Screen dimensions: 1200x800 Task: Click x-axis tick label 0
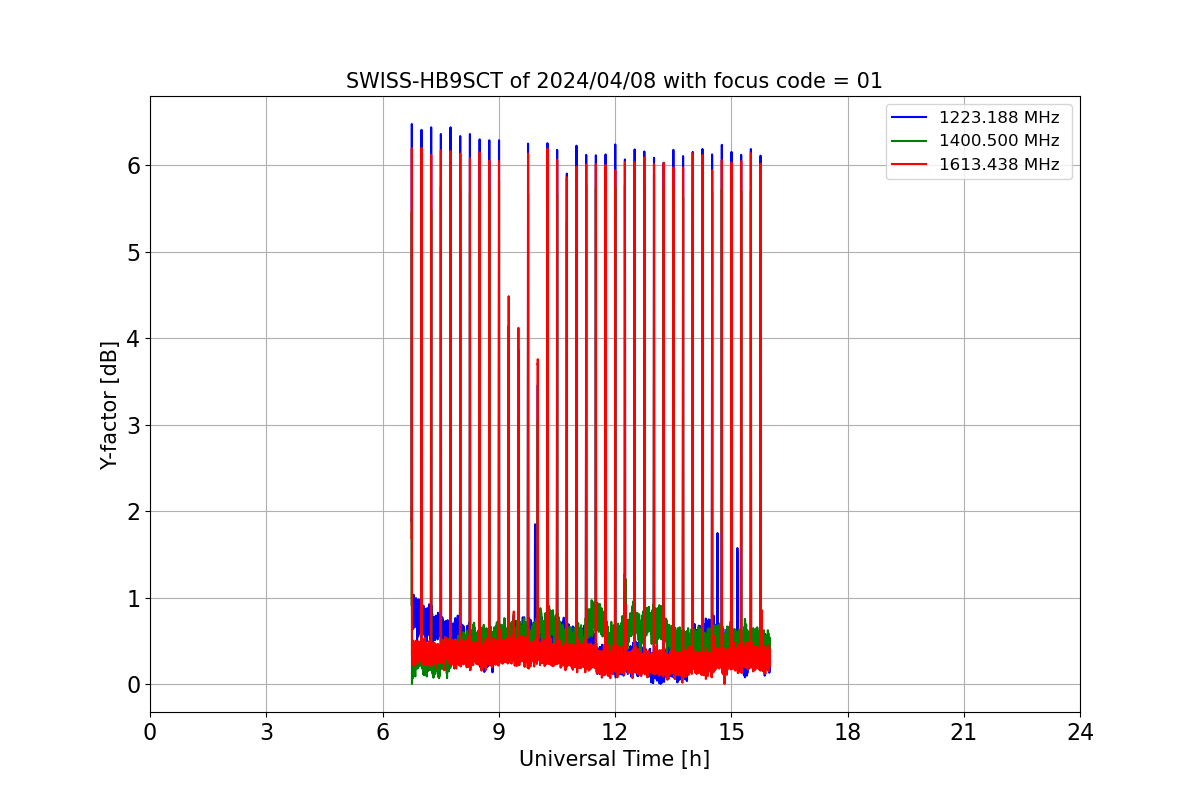[150, 732]
